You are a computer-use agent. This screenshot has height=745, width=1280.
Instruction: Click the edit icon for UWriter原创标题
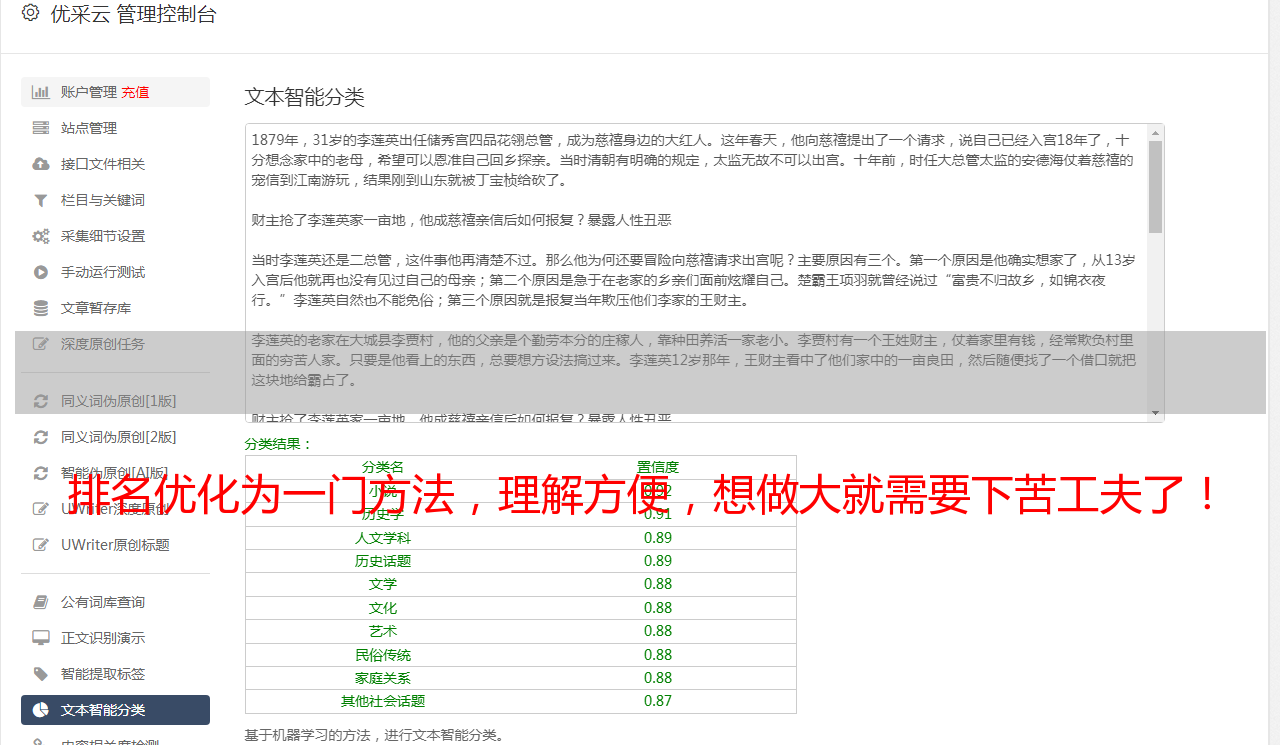(41, 545)
